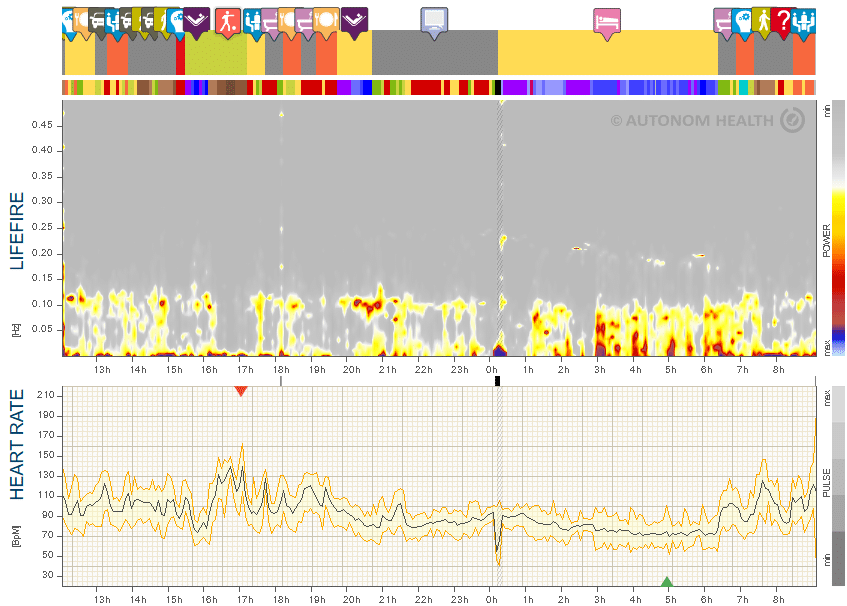This screenshot has width=847, height=606.
Task: Select the meeting table icon at timeline end
Action: click(803, 23)
